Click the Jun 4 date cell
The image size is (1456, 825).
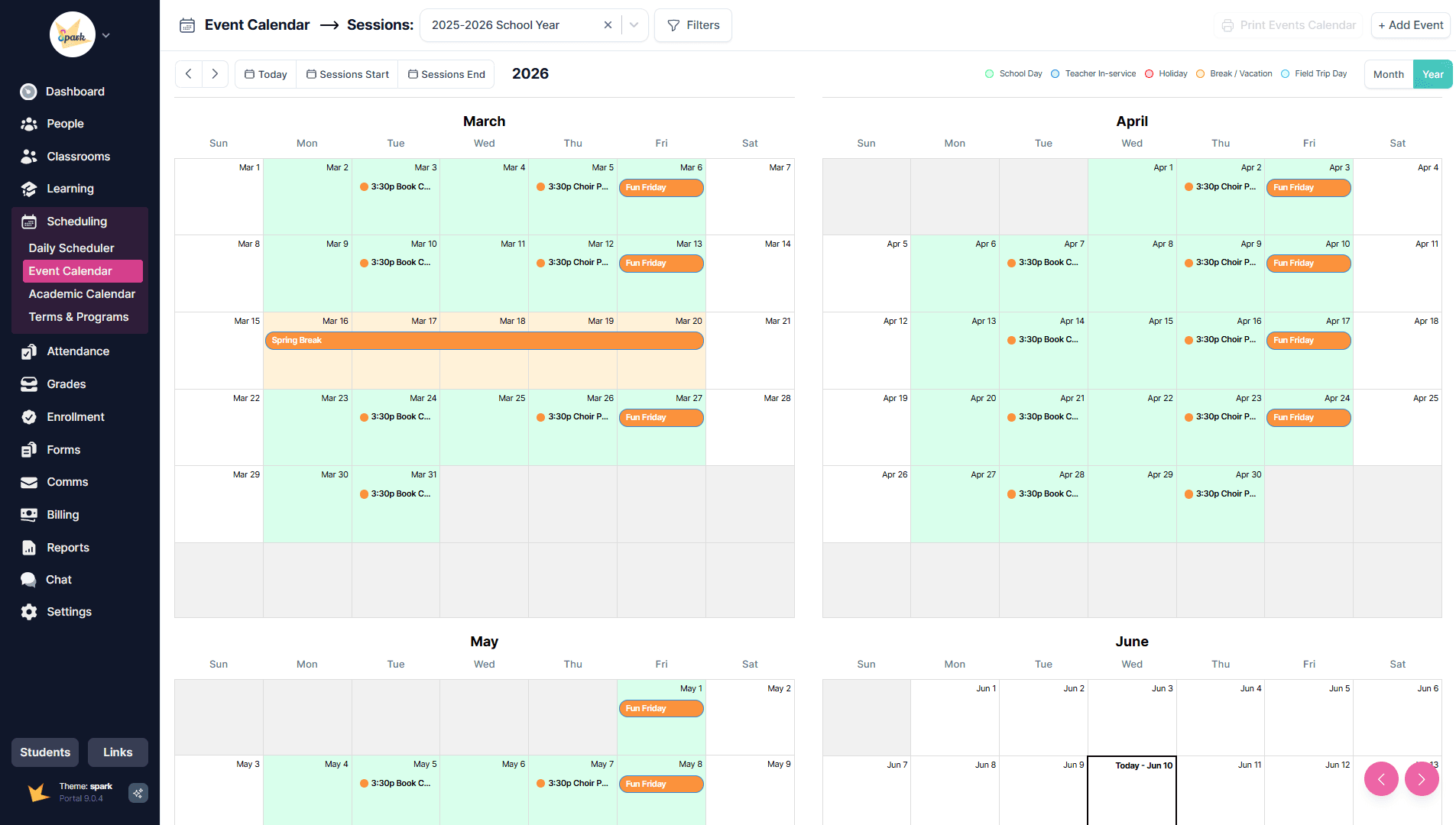point(1221,718)
